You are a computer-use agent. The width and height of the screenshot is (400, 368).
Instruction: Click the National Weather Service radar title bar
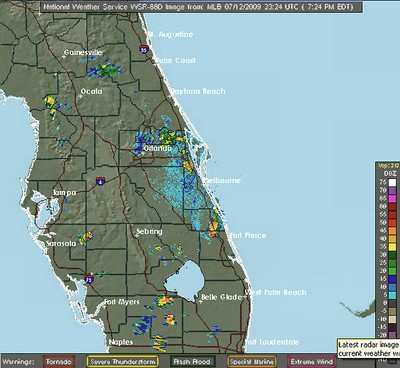tap(201, 7)
